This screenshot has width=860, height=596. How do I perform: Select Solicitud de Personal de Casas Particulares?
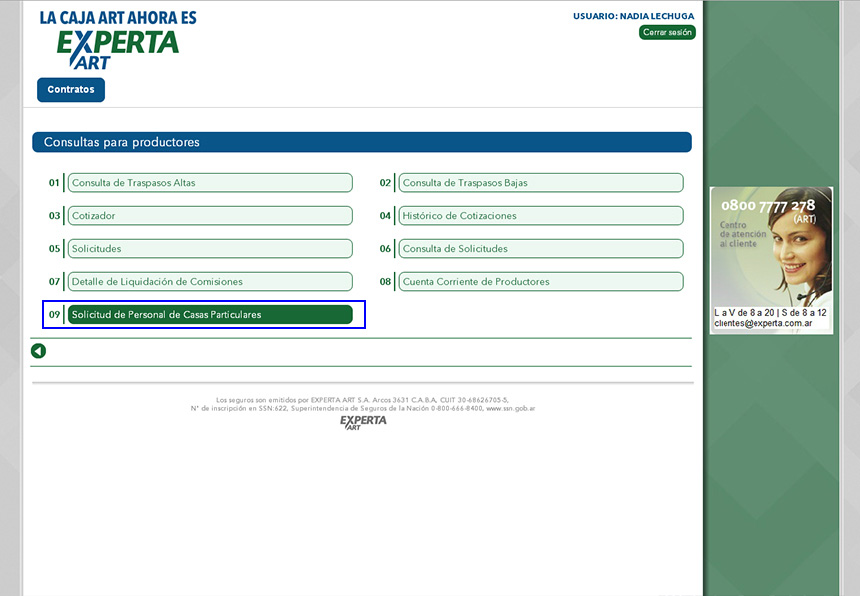click(x=210, y=314)
